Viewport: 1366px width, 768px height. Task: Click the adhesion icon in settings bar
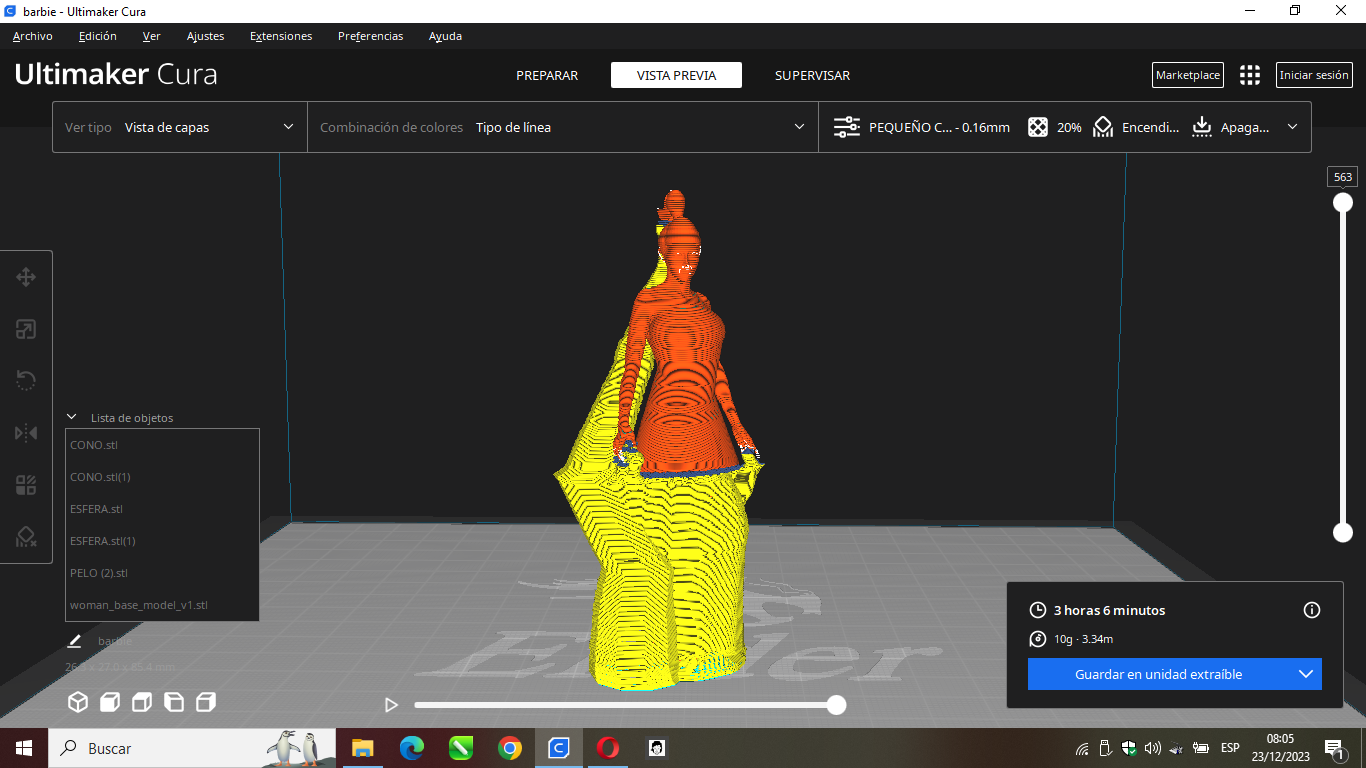click(1202, 127)
